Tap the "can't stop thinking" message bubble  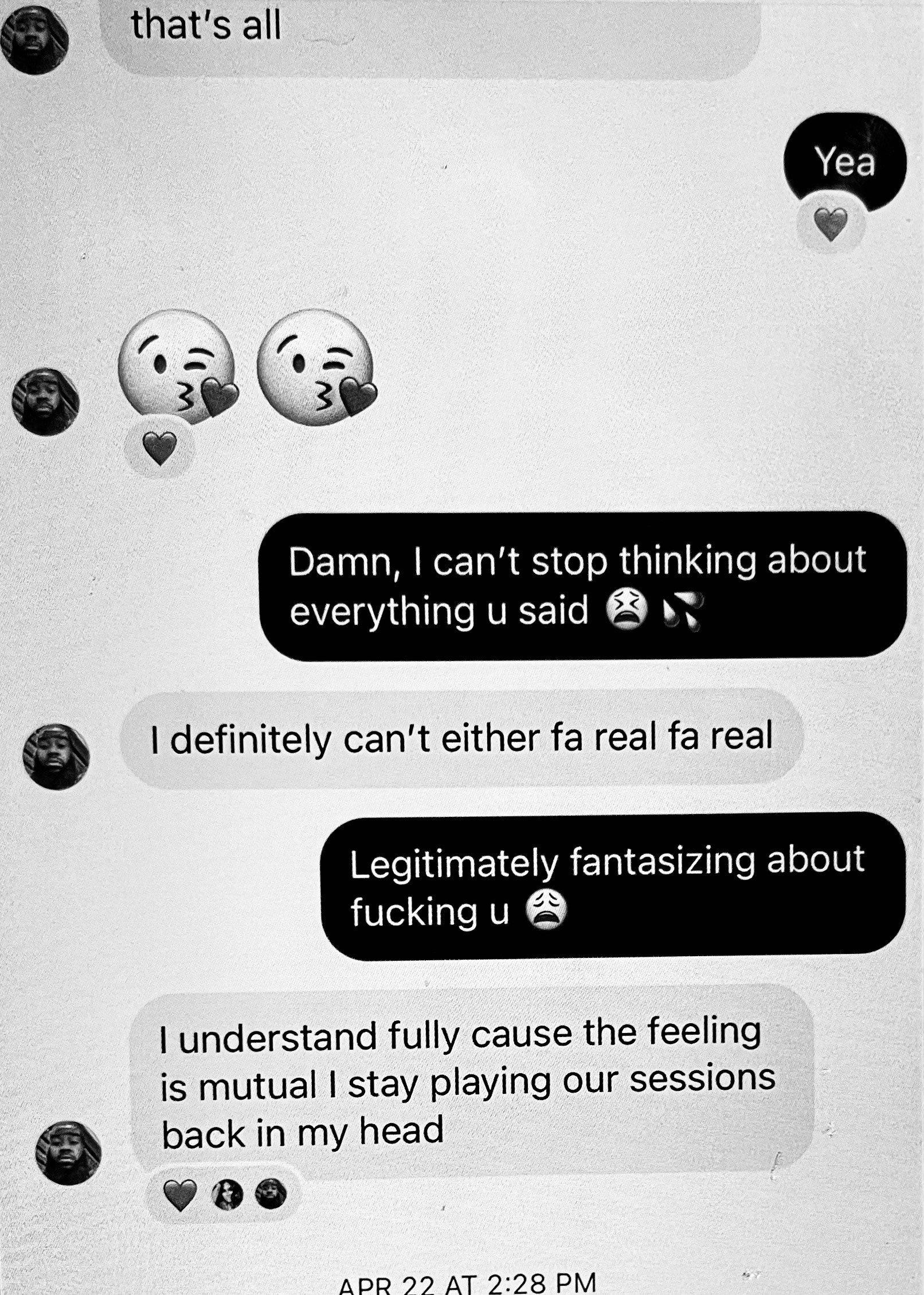point(582,586)
